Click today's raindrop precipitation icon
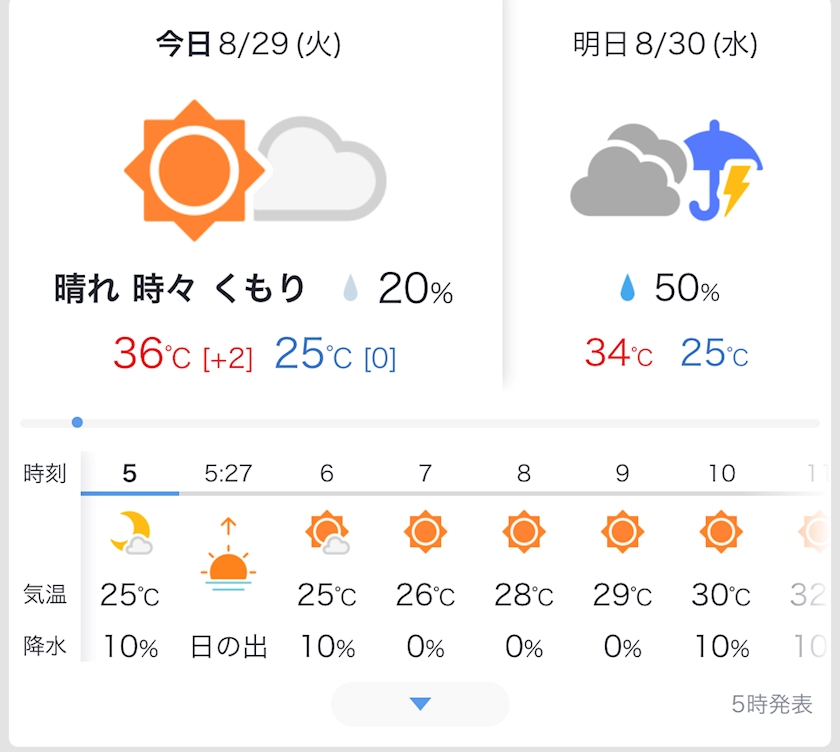This screenshot has height=752, width=840. (351, 290)
